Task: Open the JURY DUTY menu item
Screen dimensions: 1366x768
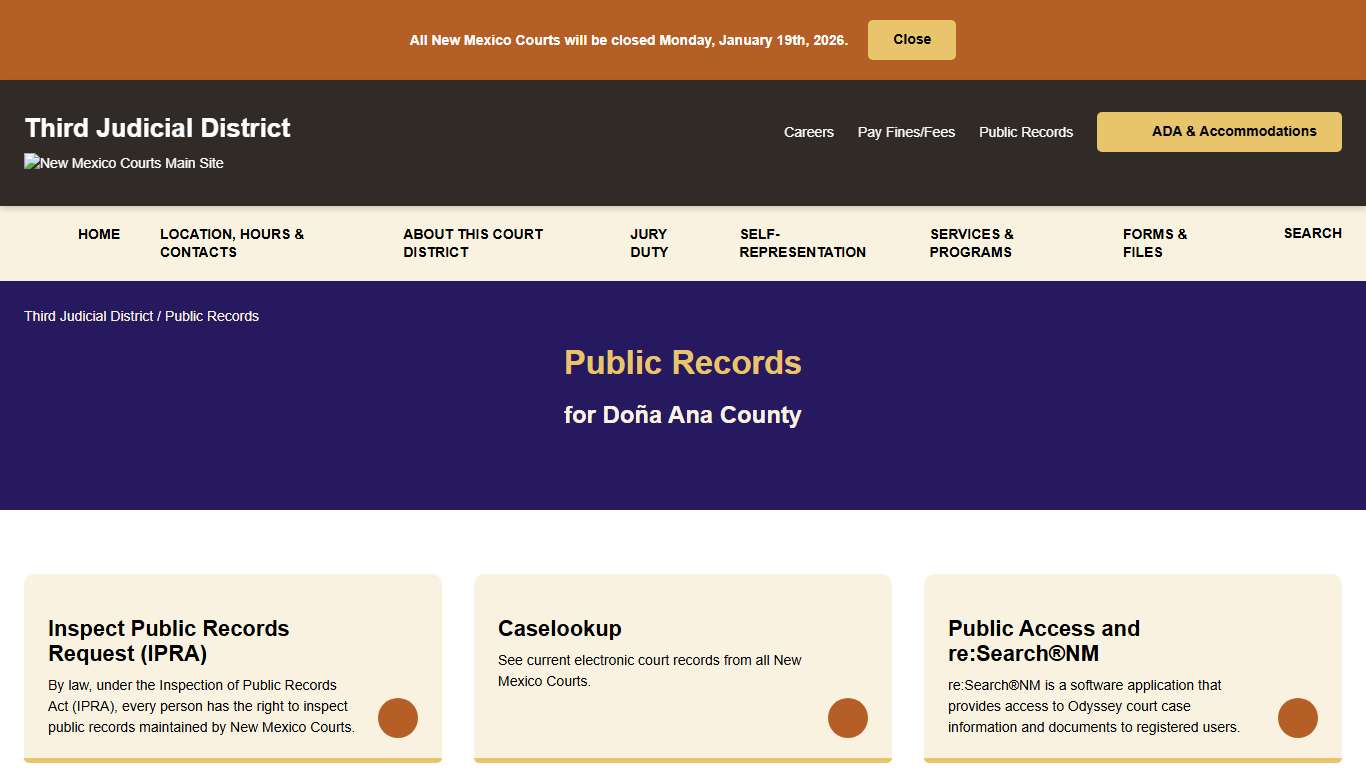Action: point(649,243)
